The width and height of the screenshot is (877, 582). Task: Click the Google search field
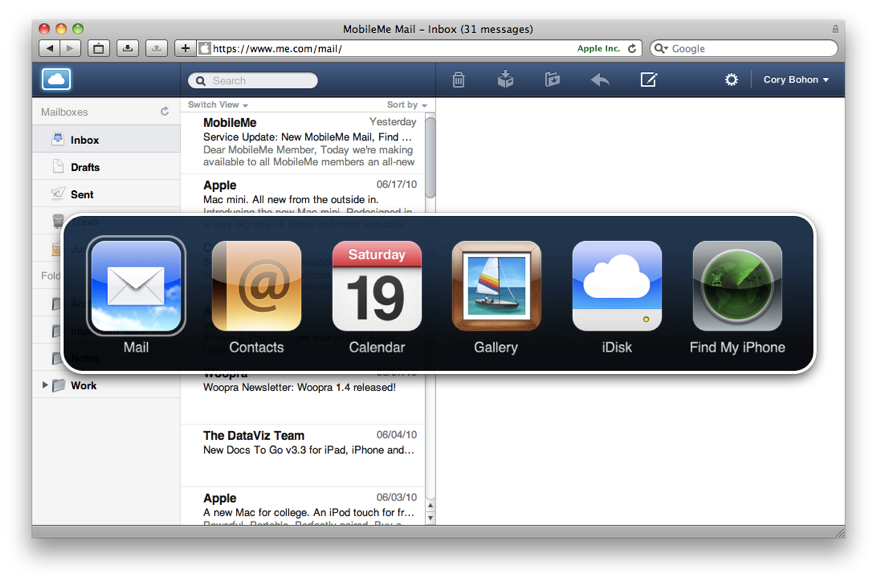pos(744,49)
